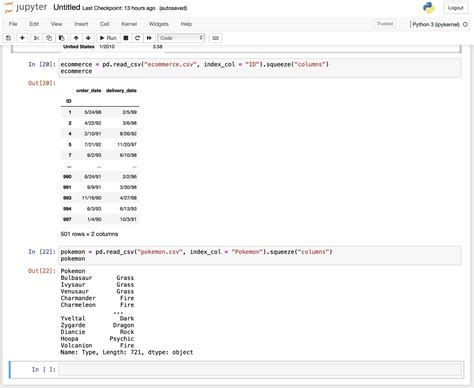Open the Cell menu
The width and height of the screenshot is (474, 388).
(105, 24)
